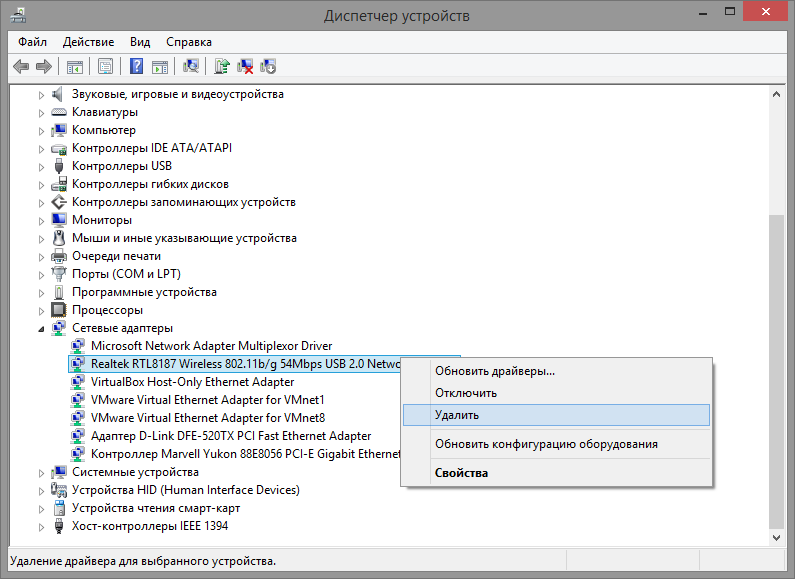Select Контроллеры запоминающих устройств category
Screen dimensions: 795x579
(184, 202)
